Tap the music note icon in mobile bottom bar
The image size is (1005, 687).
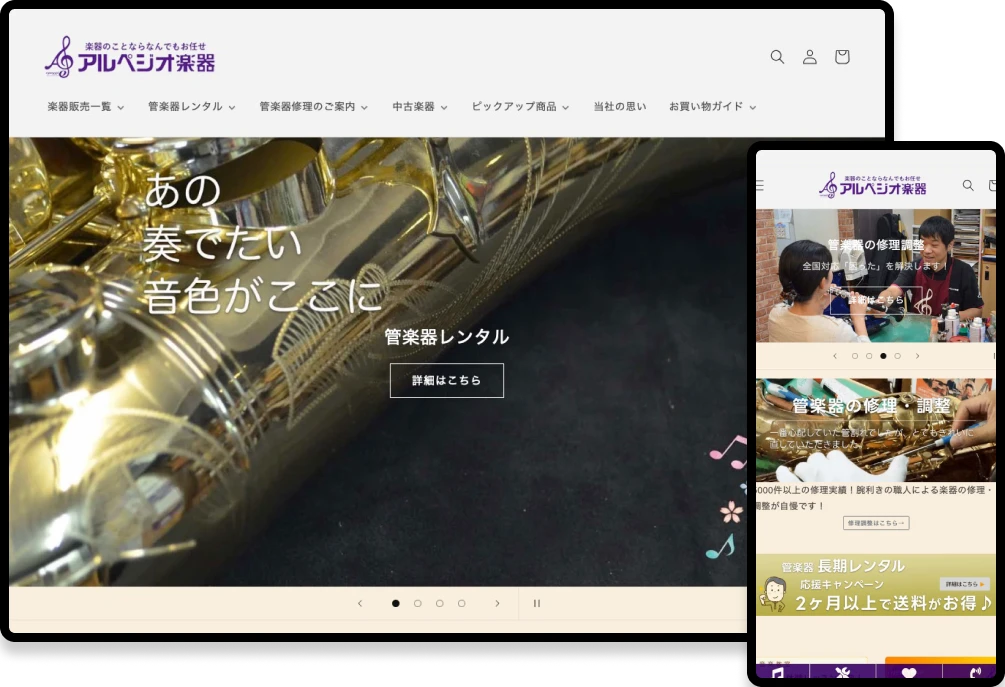(779, 674)
